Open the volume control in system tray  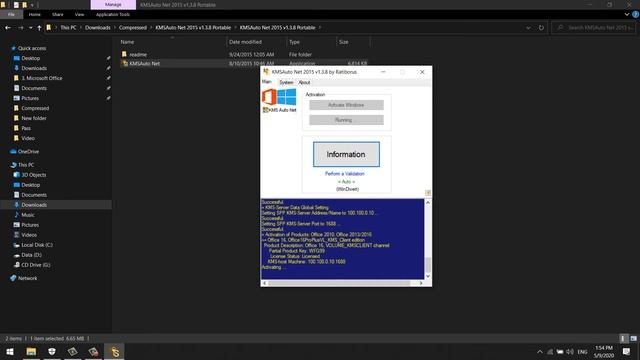pyautogui.click(x=570, y=351)
